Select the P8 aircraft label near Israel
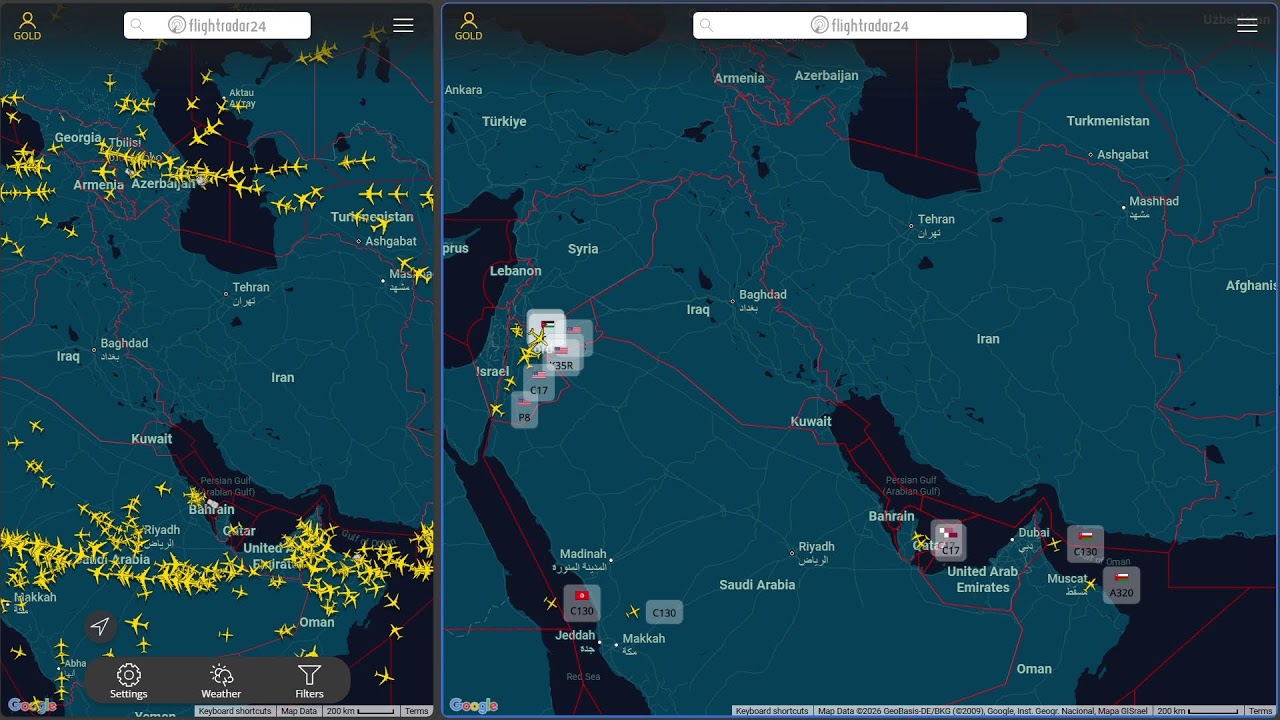Image resolution: width=1280 pixels, height=720 pixels. [x=524, y=410]
